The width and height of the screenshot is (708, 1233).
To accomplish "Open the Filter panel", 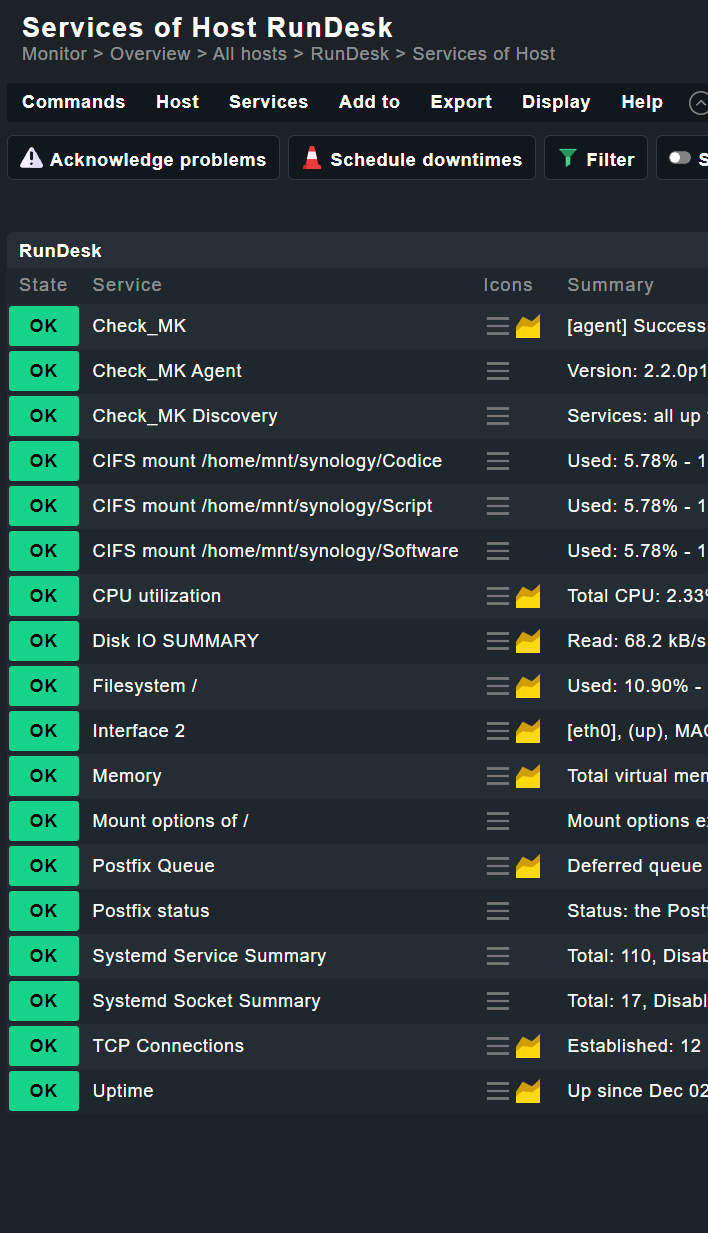I will point(596,159).
